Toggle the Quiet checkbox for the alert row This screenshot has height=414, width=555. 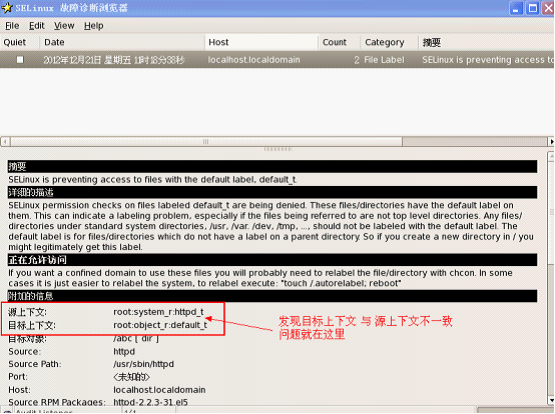(20, 60)
